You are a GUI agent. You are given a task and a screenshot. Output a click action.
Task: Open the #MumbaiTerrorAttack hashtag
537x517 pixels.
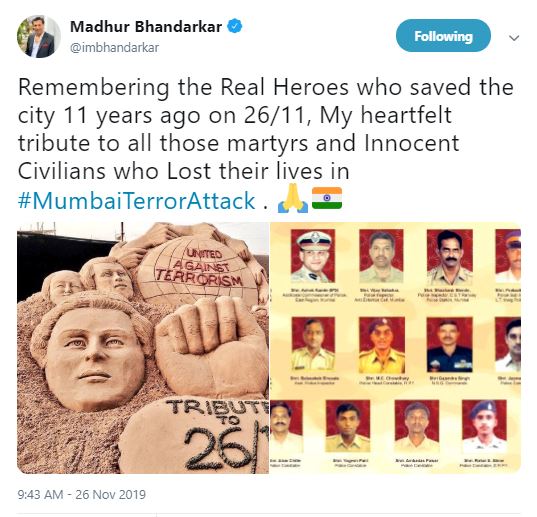tap(136, 200)
